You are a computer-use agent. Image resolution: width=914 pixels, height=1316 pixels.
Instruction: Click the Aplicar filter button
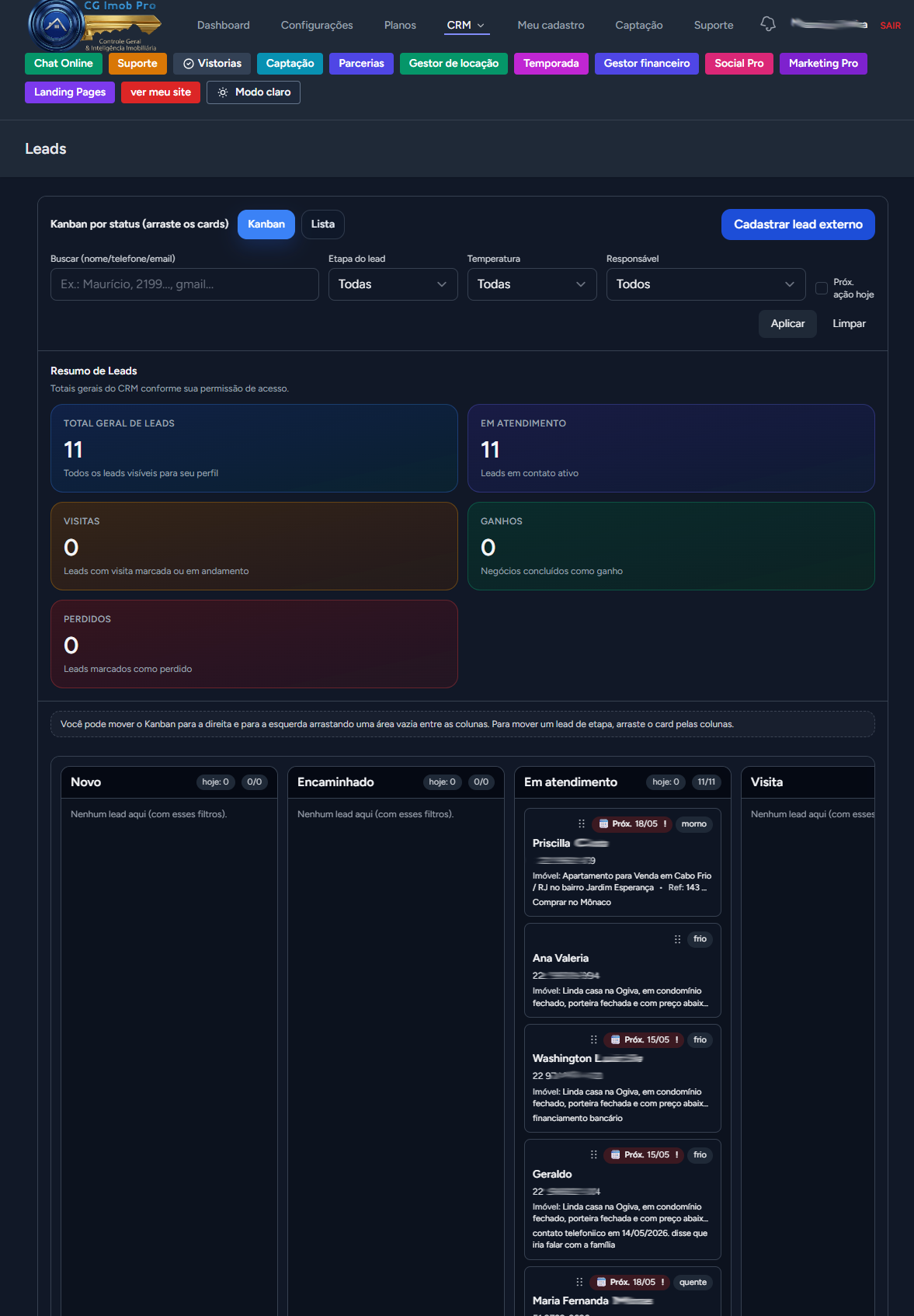point(787,324)
